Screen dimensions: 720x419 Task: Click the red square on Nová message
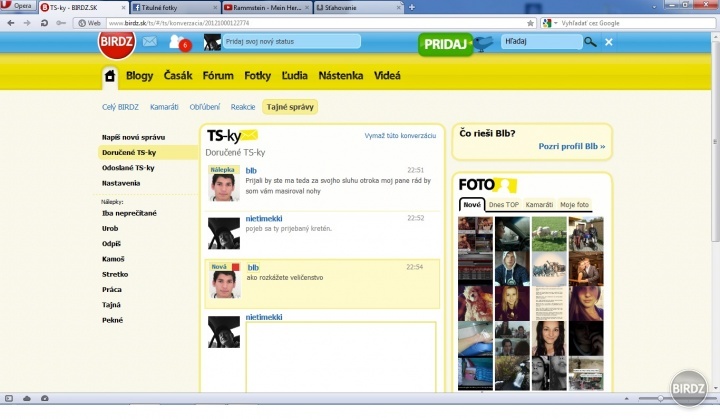(x=236, y=267)
